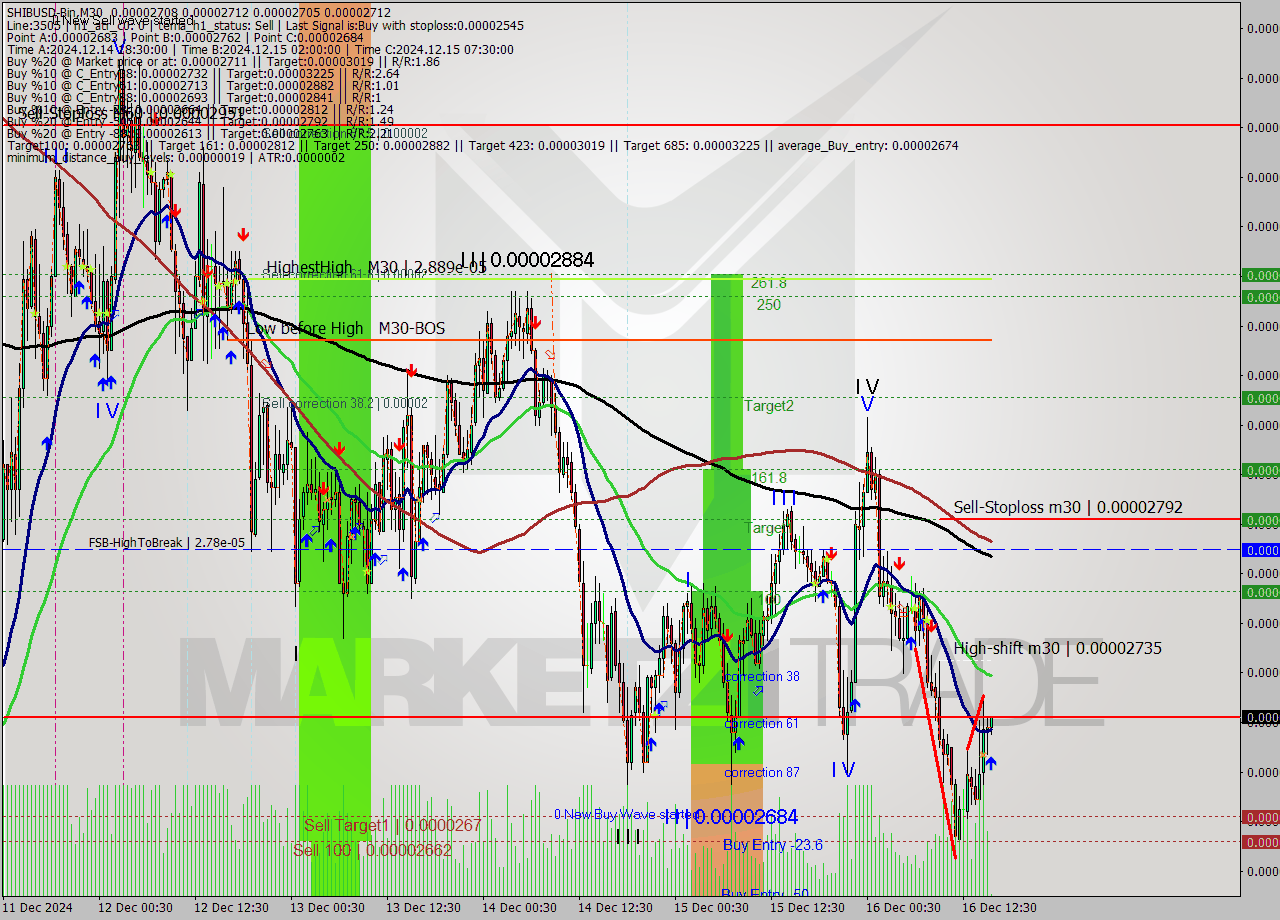Select the 'Time A:2024.12.14' info line
Screen dimensions: 1280x920
260,49
